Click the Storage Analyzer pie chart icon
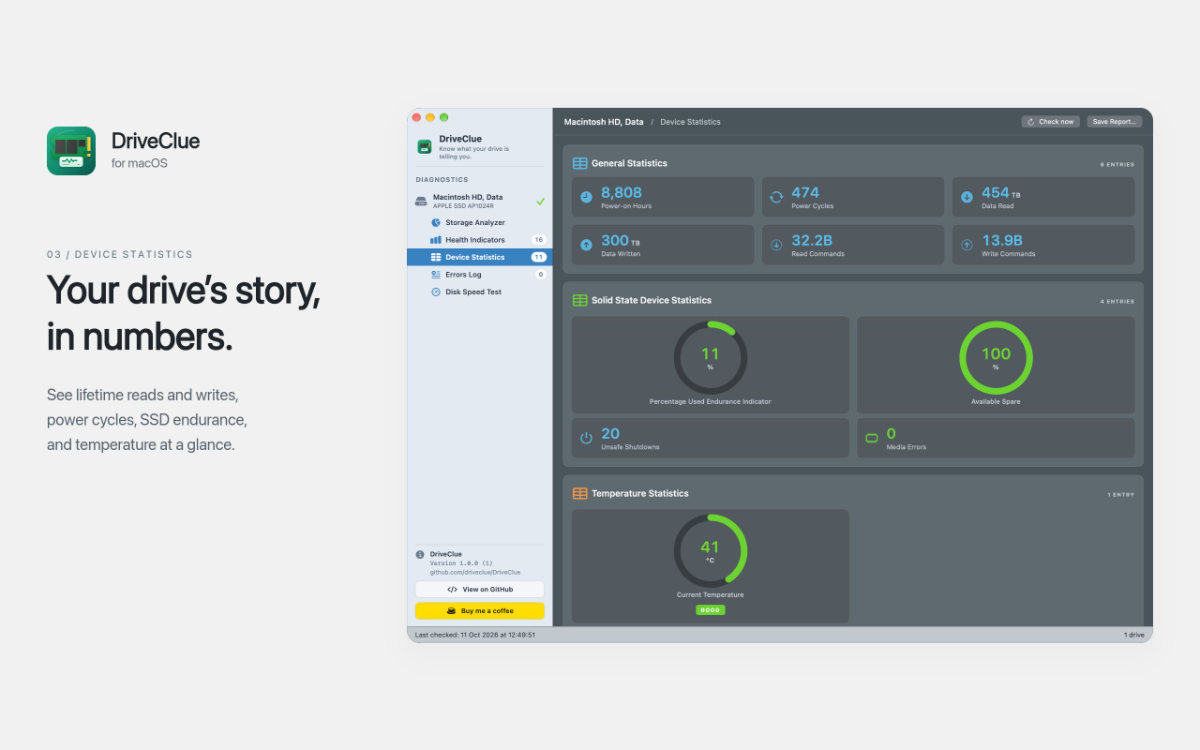1200x750 pixels. coord(436,222)
